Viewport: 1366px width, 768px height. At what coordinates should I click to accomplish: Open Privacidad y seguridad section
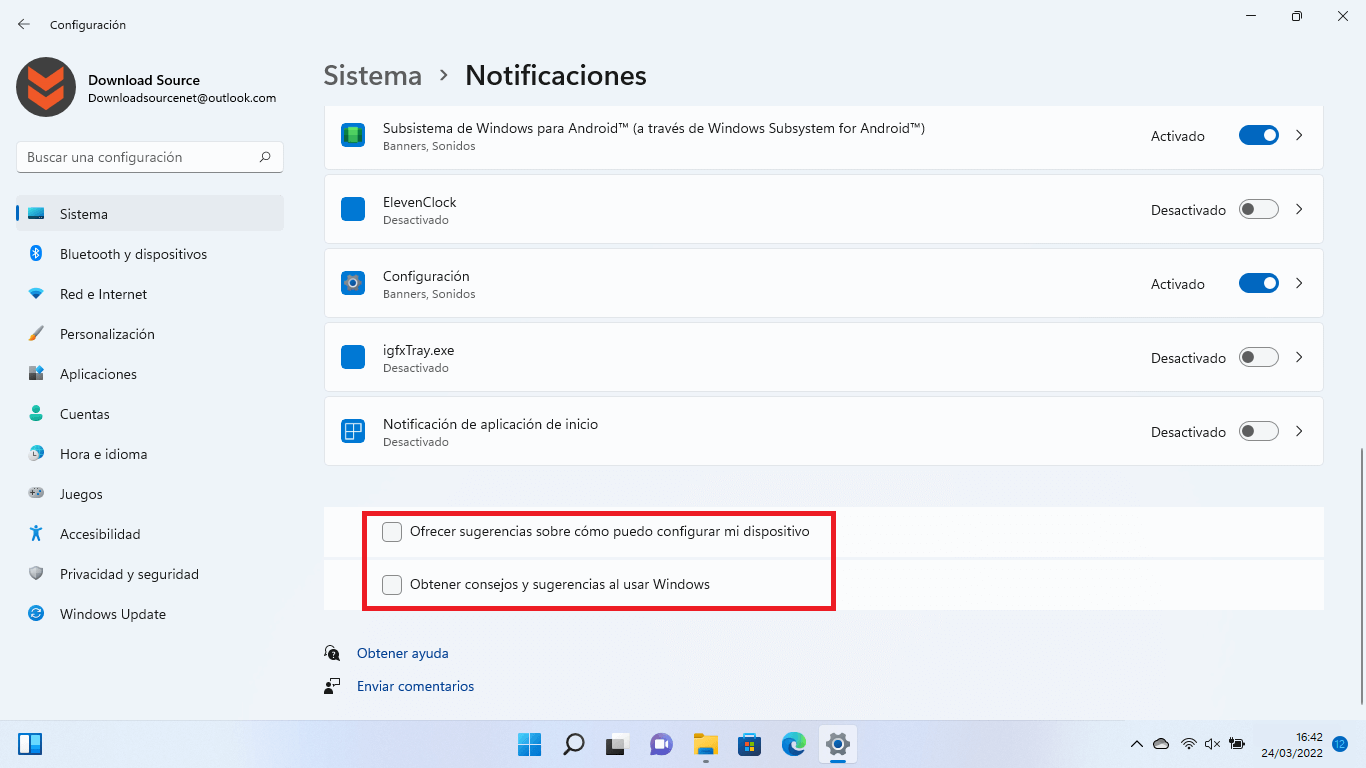click(150, 574)
